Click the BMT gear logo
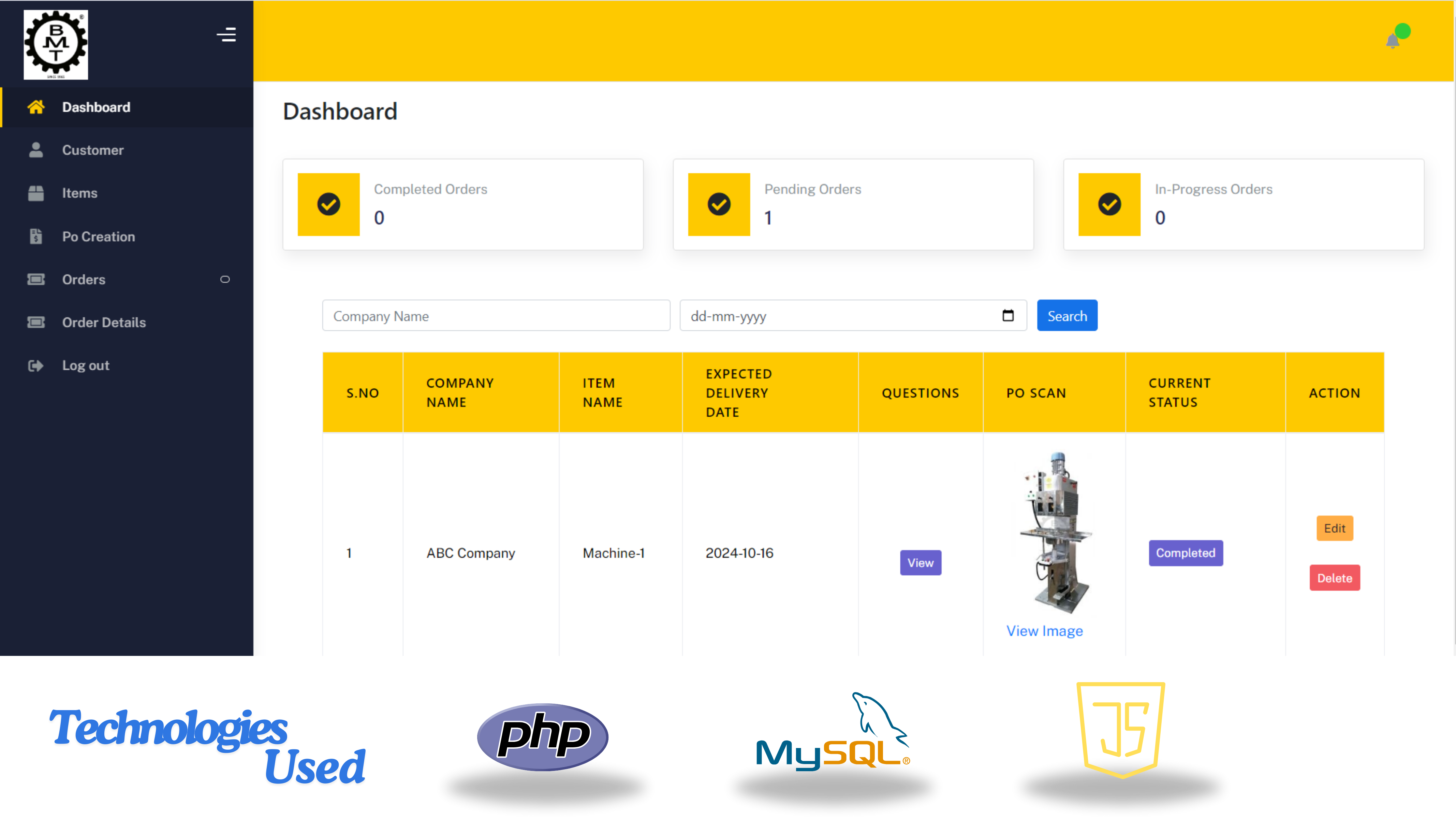 pos(55,44)
